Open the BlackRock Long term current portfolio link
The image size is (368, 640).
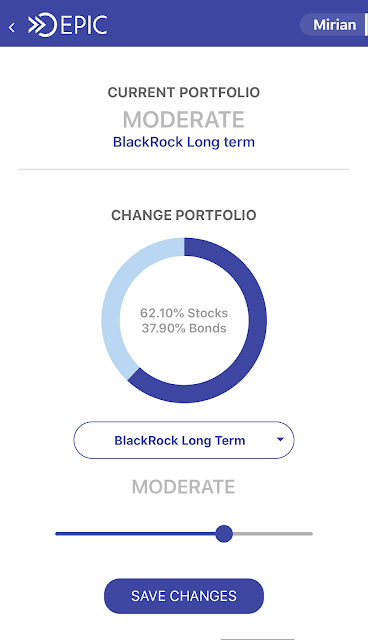(x=184, y=142)
